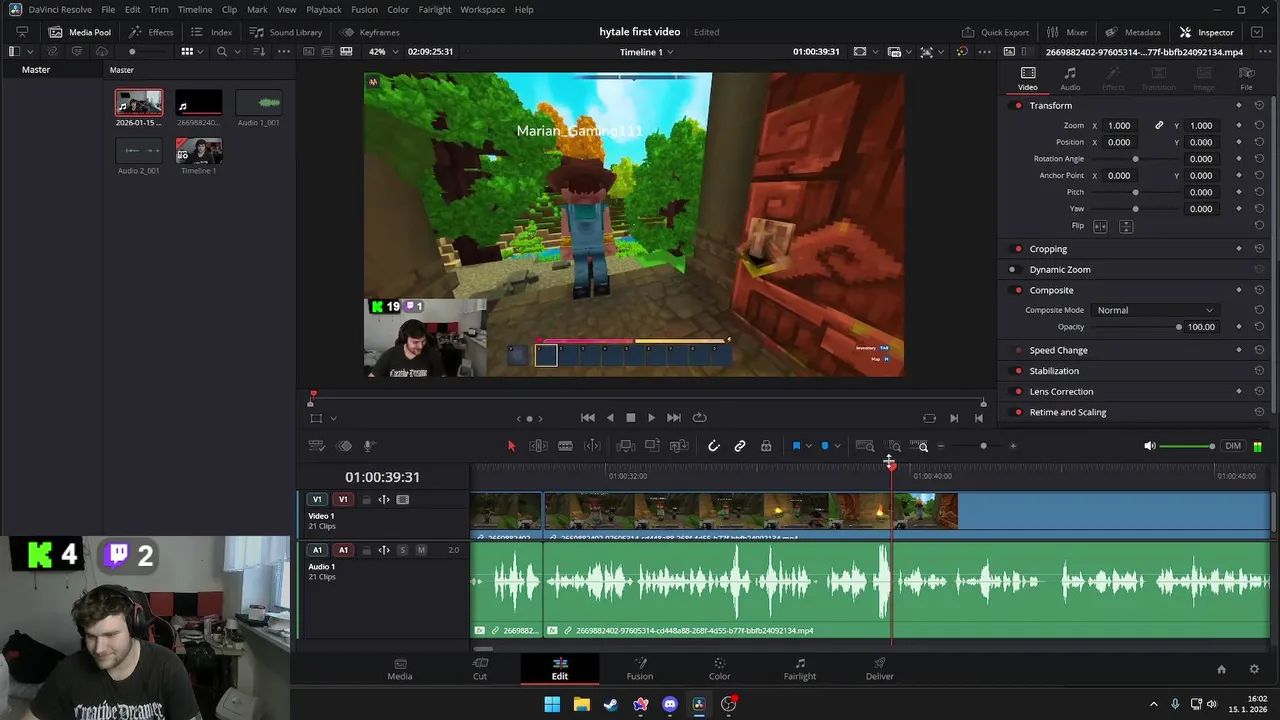The width and height of the screenshot is (1280, 720).
Task: Click the timeline Custom Zoom icon
Action: [919, 446]
